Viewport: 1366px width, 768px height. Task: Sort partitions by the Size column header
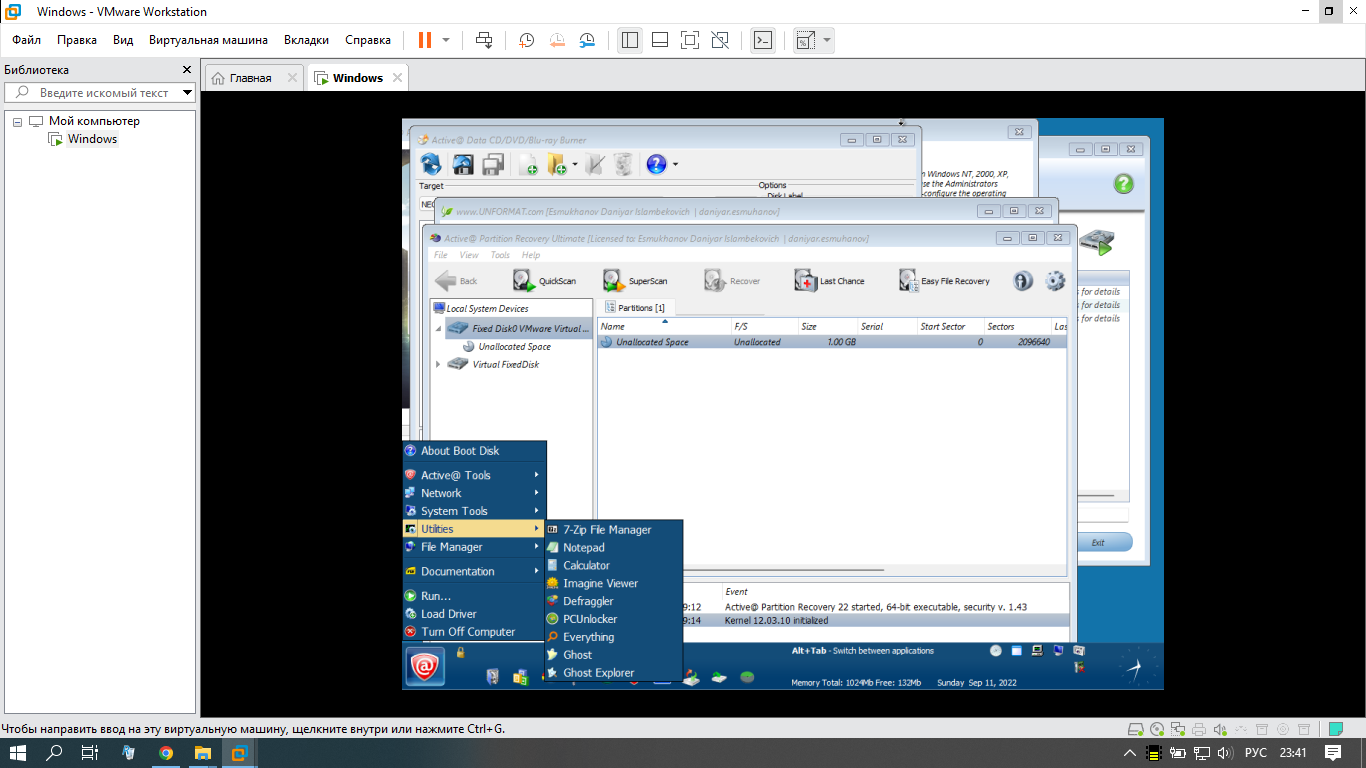click(826, 327)
